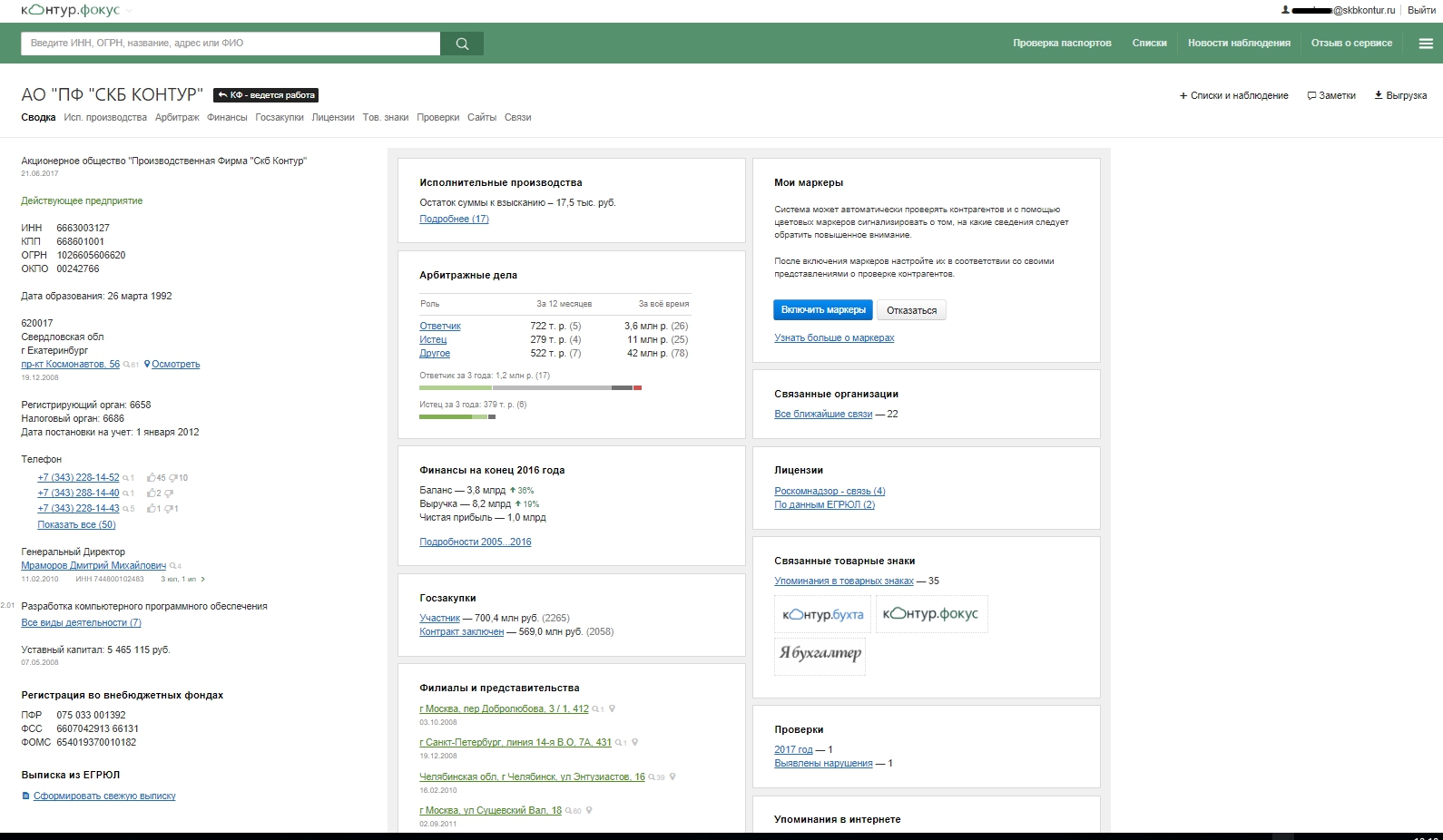Click search icon beside Челябинск, ул Энтузиастов, 16
The image size is (1443, 840).
tap(652, 777)
